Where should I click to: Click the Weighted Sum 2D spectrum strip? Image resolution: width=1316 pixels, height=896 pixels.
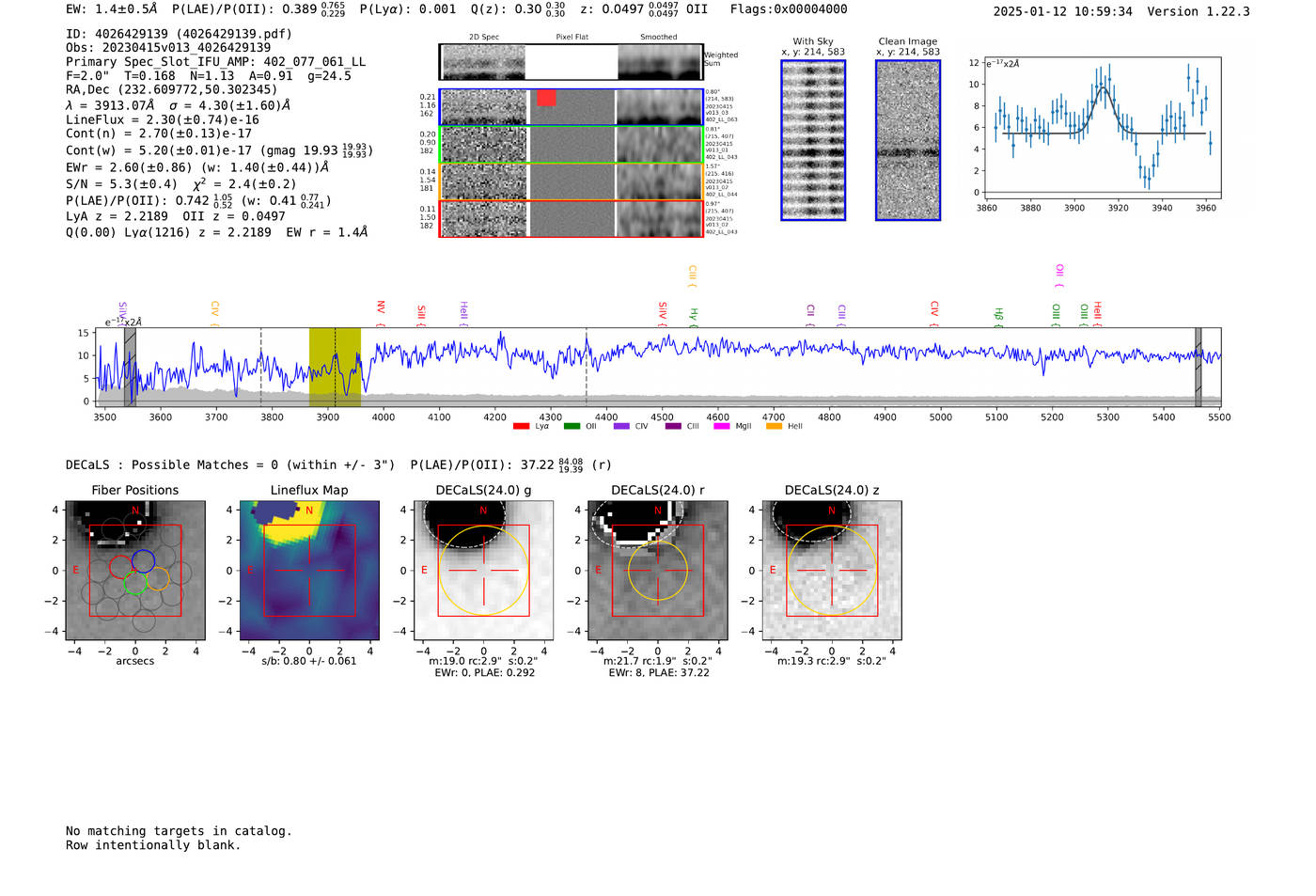(572, 62)
